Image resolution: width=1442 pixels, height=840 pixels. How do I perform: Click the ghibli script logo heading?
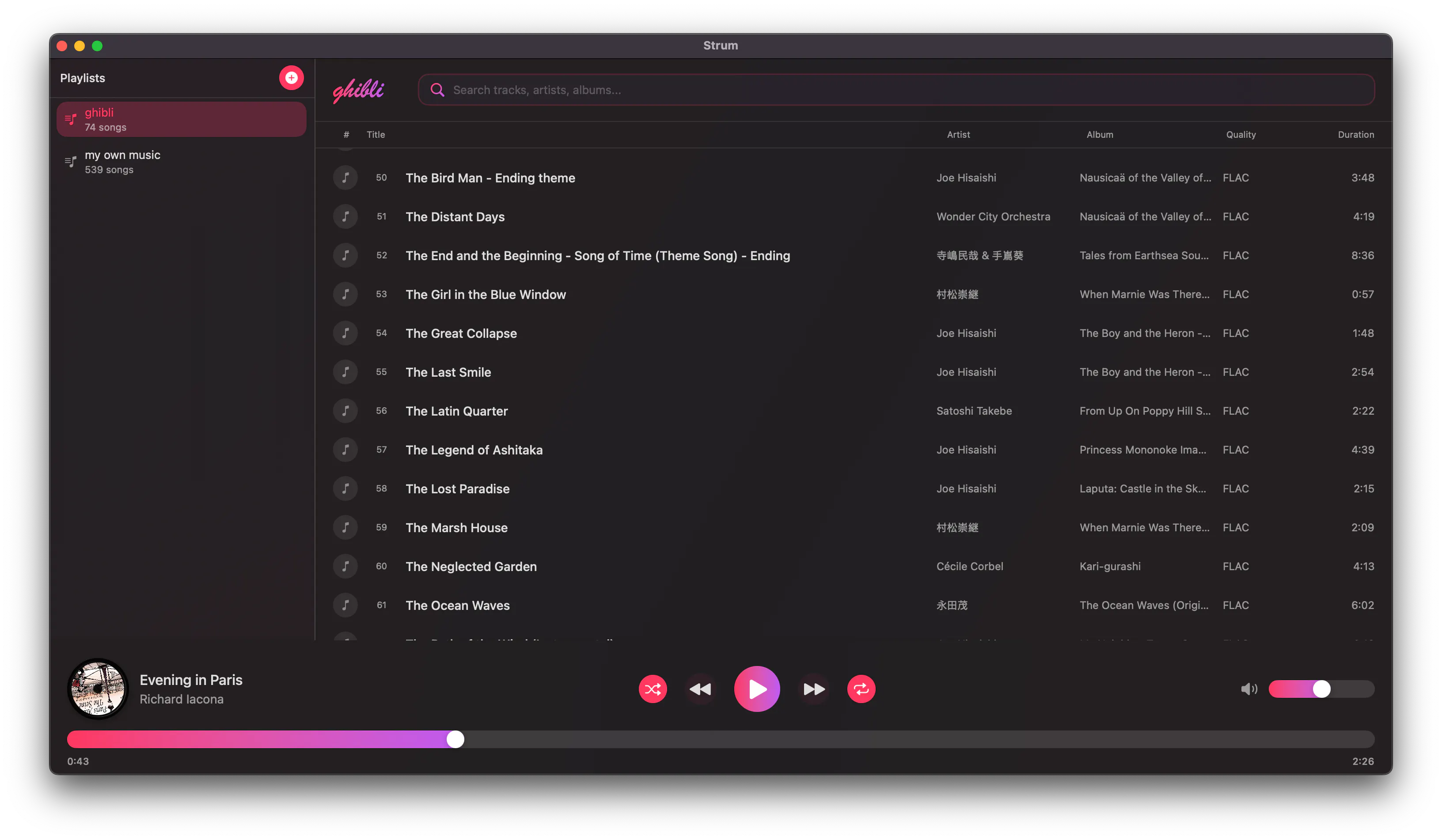click(358, 91)
